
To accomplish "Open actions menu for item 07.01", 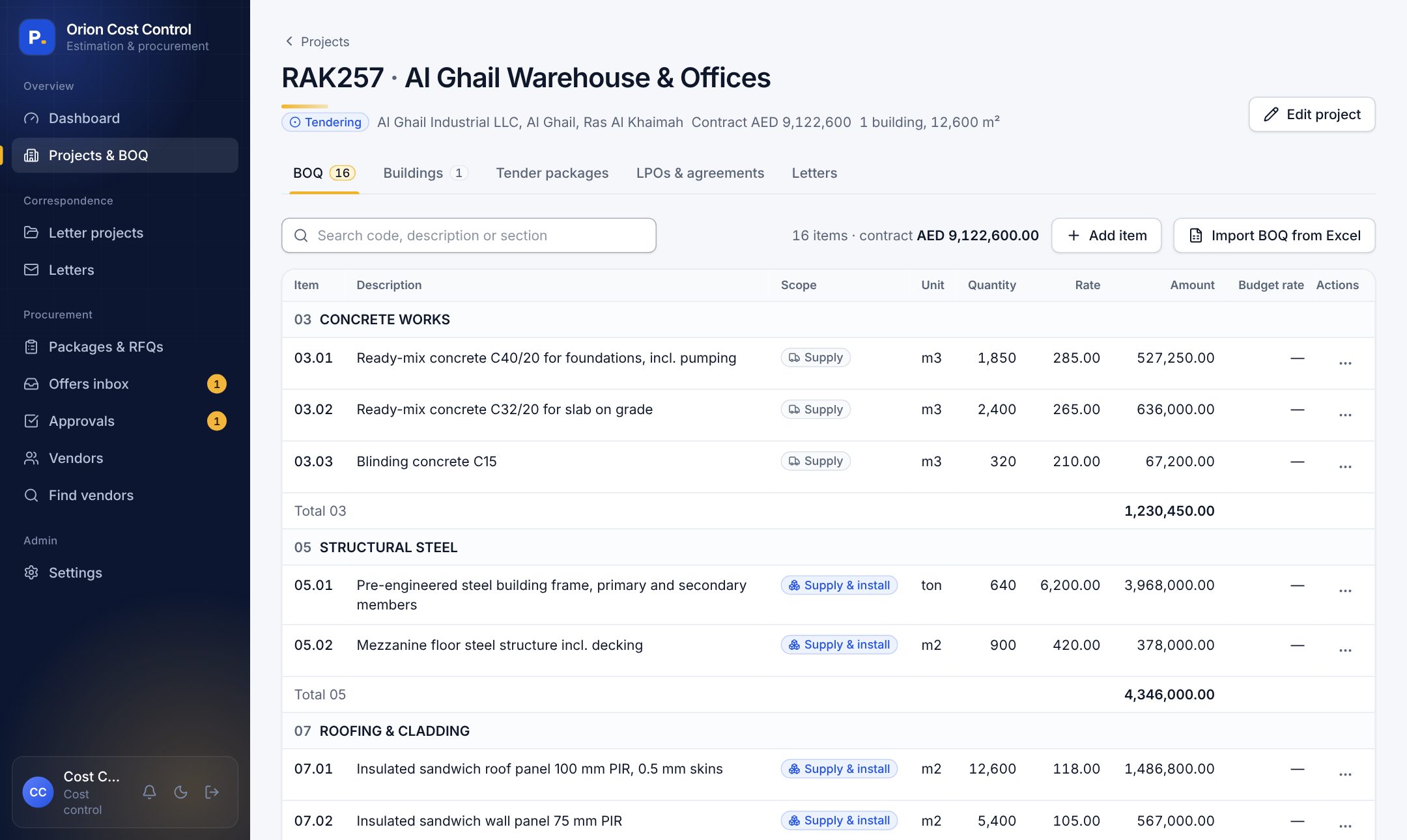I will tap(1345, 774).
